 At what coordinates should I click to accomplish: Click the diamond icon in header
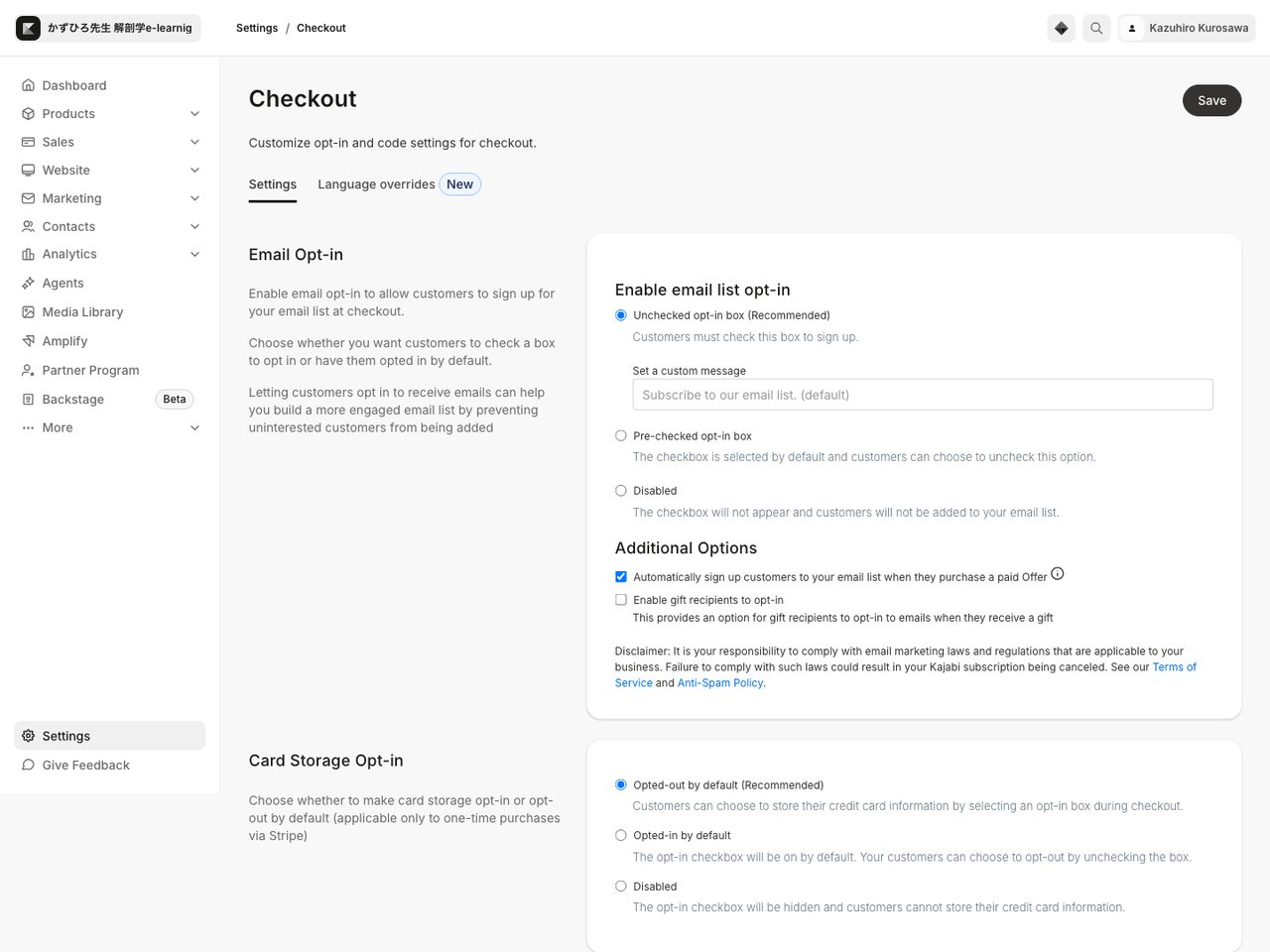[1062, 28]
